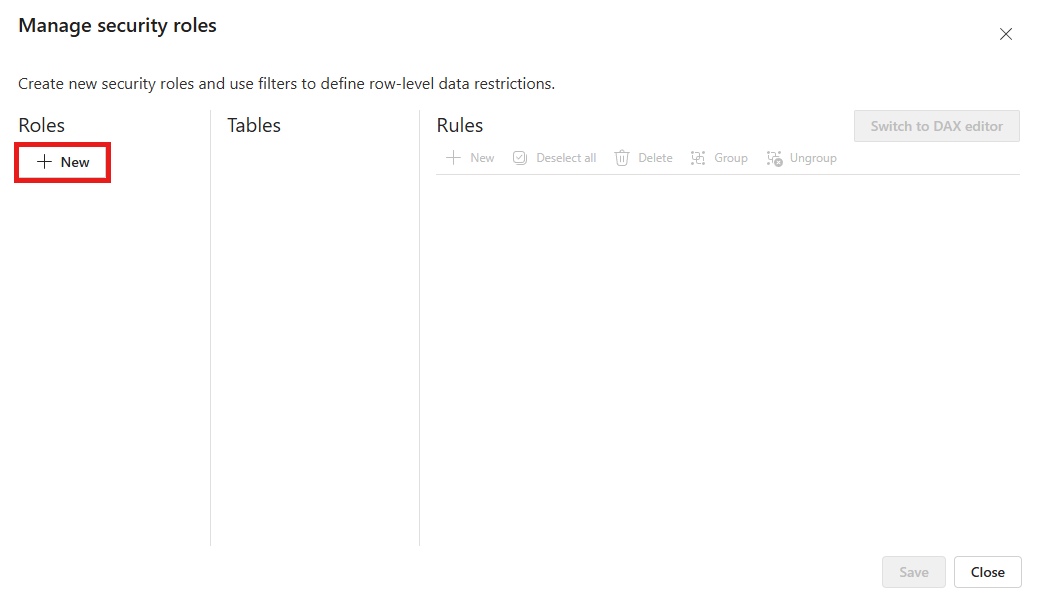
Task: Click Group in the Rules toolbar
Action: [x=719, y=158]
